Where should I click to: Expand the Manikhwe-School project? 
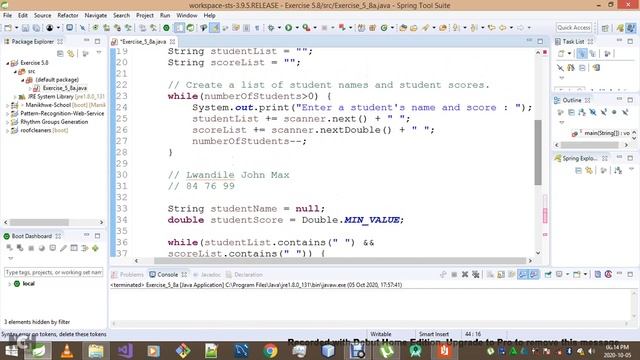click(x=7, y=105)
